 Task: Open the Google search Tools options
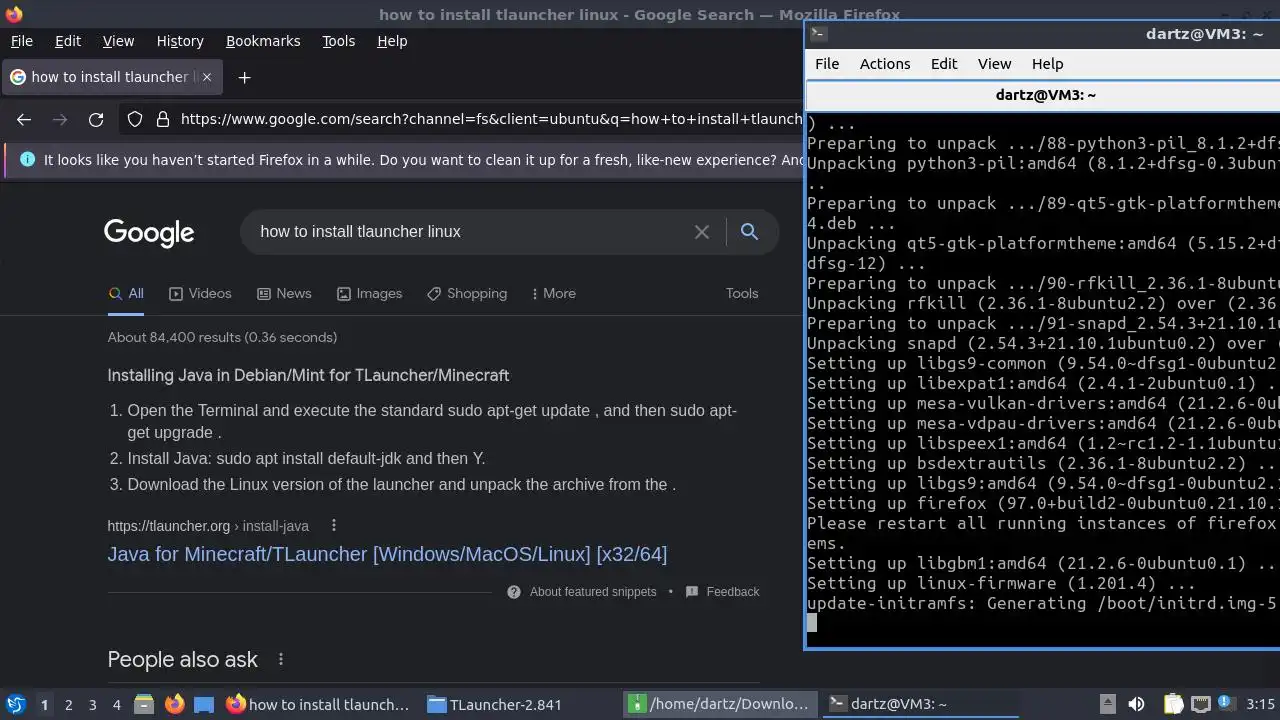[x=742, y=294]
